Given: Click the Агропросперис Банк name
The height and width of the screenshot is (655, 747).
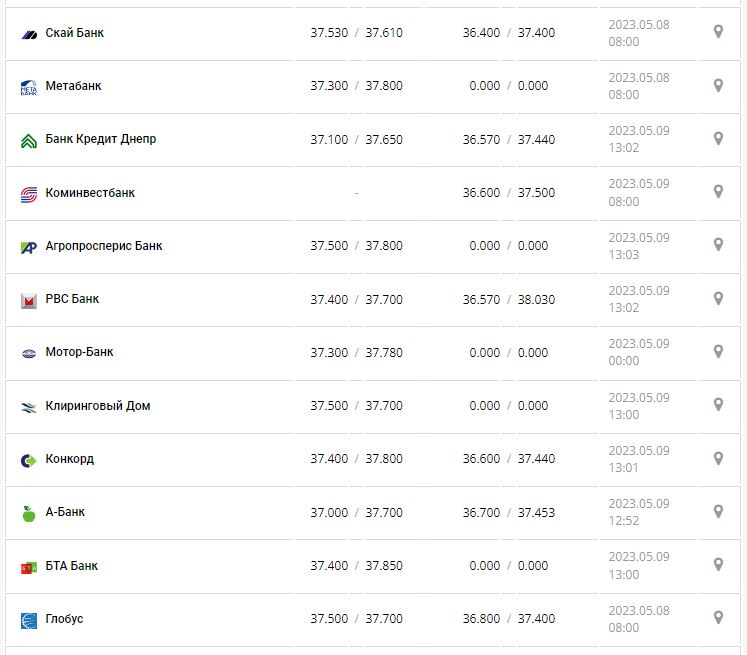Looking at the screenshot, I should coord(104,245).
